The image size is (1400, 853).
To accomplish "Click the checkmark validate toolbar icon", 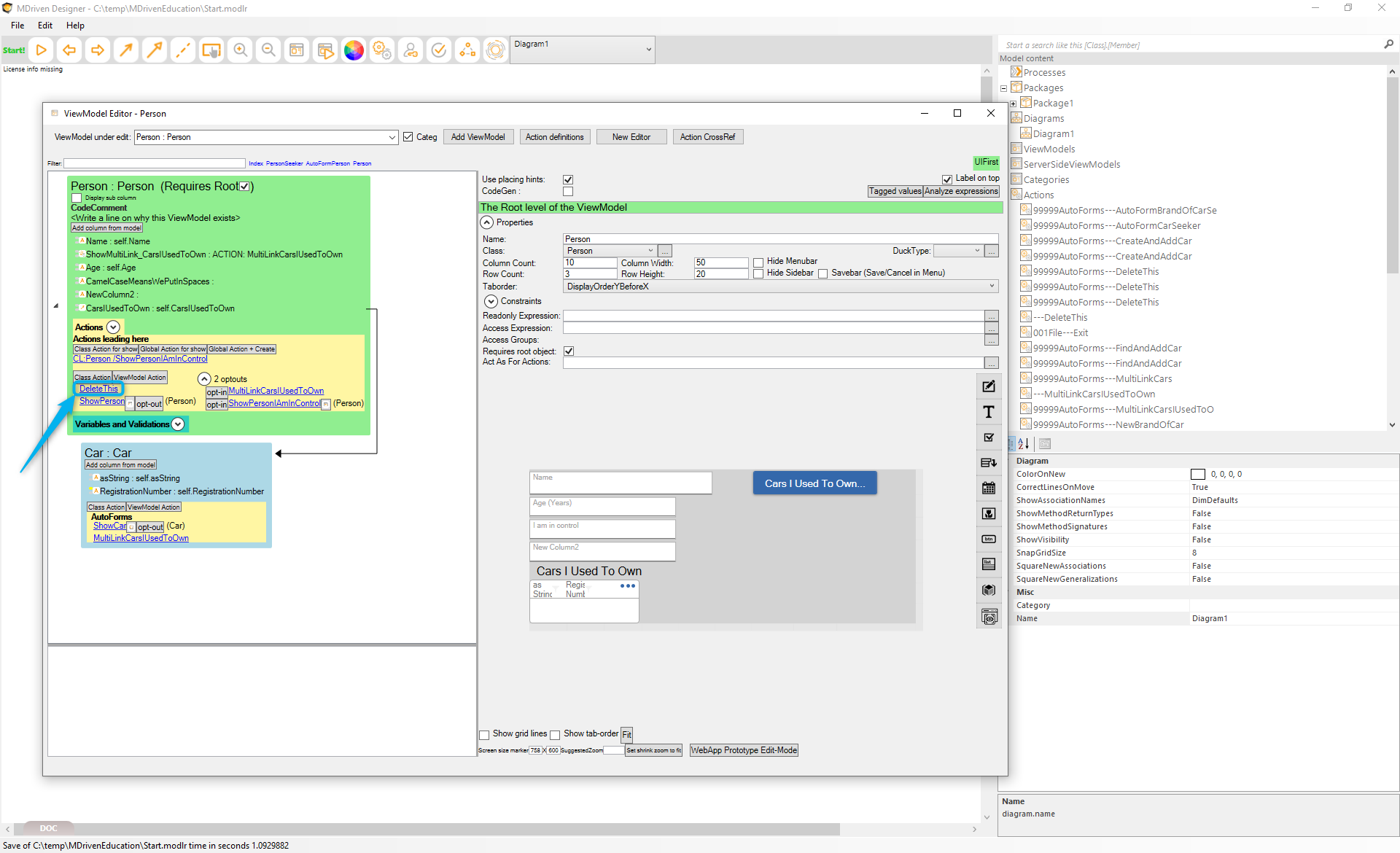I will pos(439,50).
